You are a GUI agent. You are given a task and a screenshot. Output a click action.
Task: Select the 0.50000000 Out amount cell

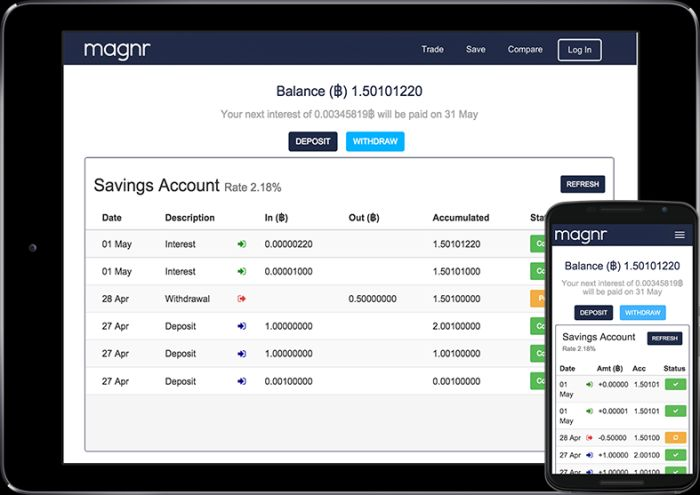372,299
